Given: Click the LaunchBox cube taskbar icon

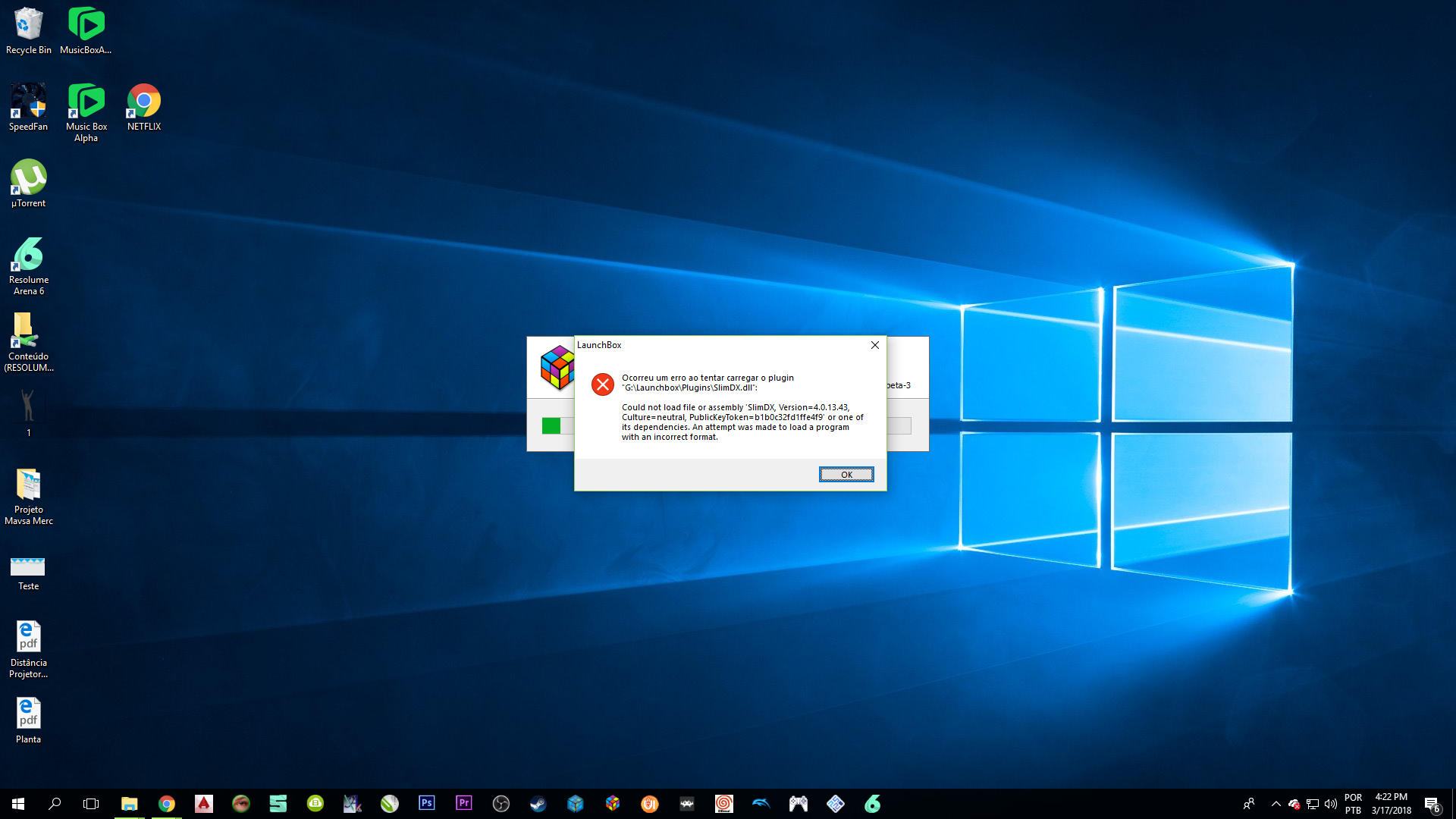Looking at the screenshot, I should click(613, 803).
